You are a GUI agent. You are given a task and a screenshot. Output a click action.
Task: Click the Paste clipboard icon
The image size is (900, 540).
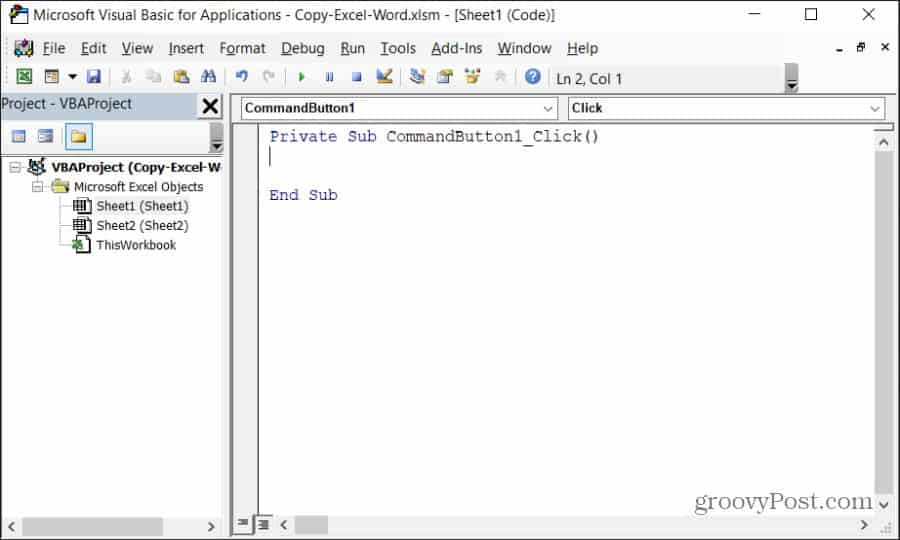tap(181, 76)
